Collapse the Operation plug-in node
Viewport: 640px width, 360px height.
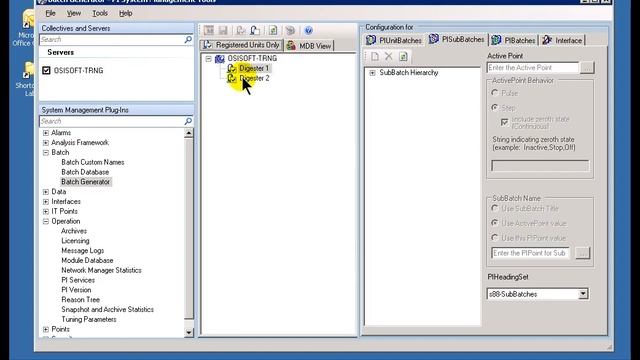pos(46,221)
